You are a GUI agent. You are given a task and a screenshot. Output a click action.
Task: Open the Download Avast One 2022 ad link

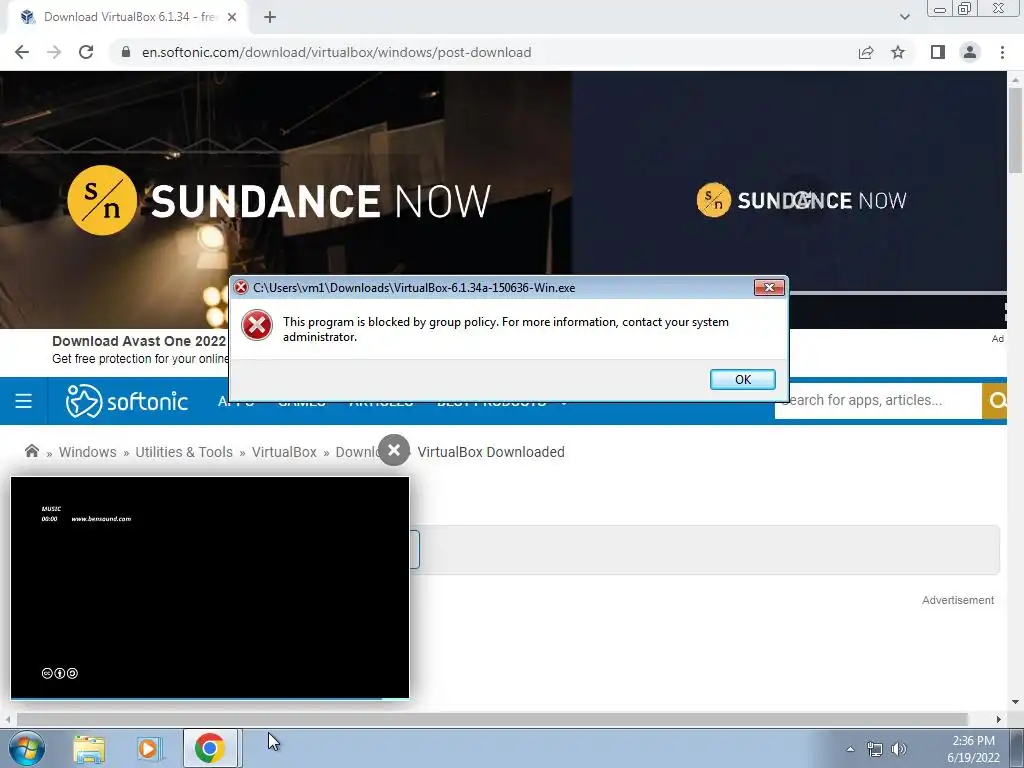point(139,341)
